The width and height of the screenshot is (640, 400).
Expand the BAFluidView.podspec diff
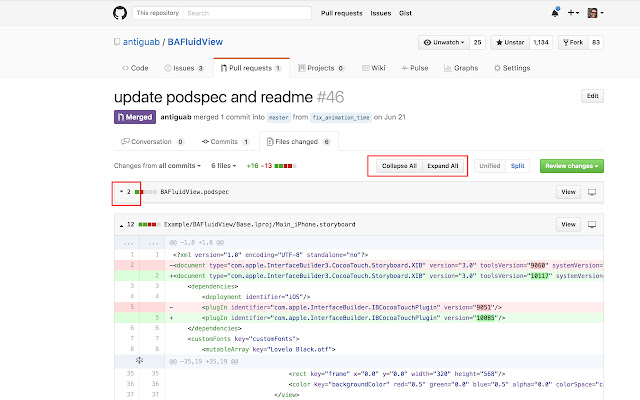click(121, 192)
